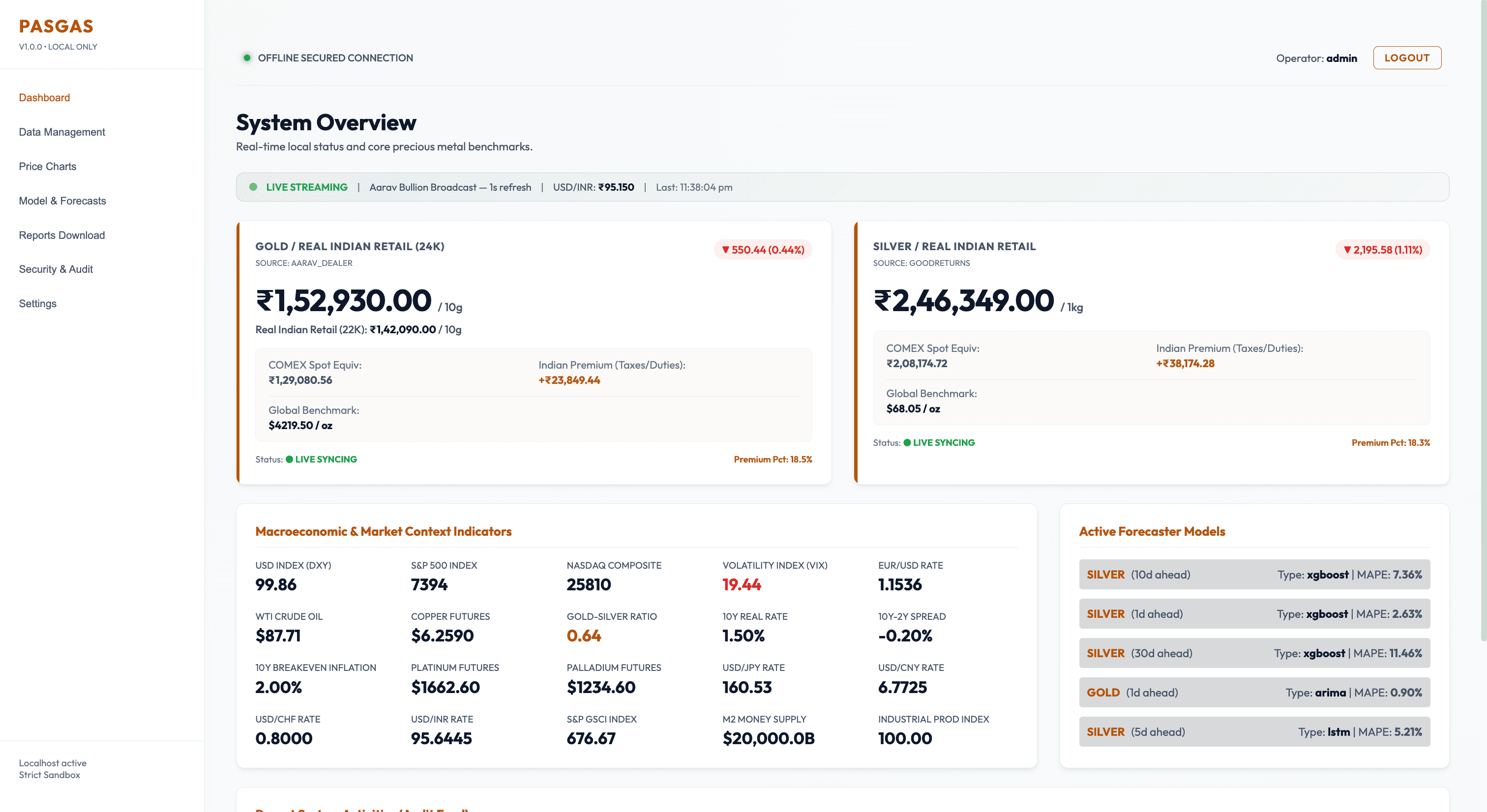Click Copper Futures value $6.2590
The image size is (1487, 812).
click(442, 636)
